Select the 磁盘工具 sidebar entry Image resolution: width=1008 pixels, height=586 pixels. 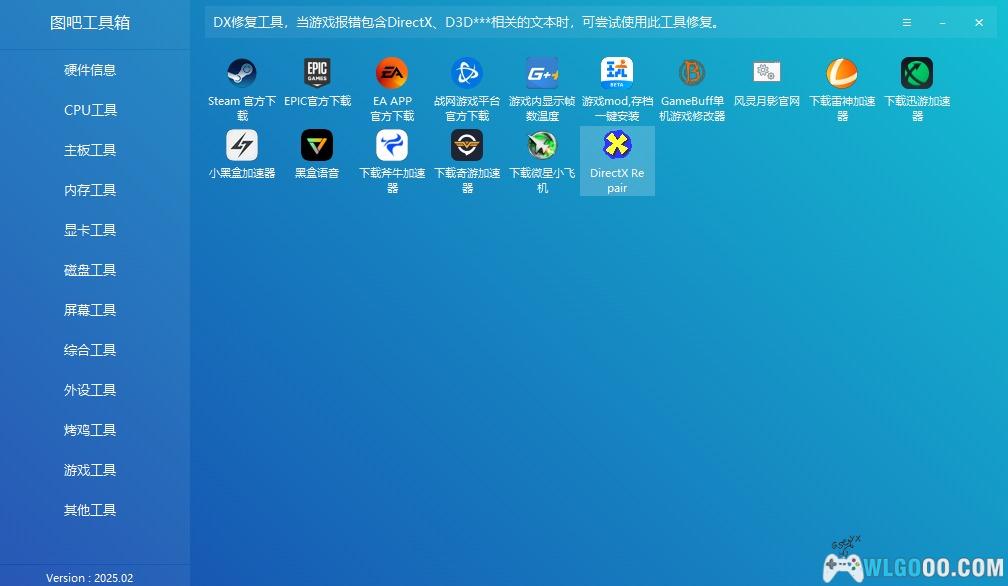(x=90, y=270)
